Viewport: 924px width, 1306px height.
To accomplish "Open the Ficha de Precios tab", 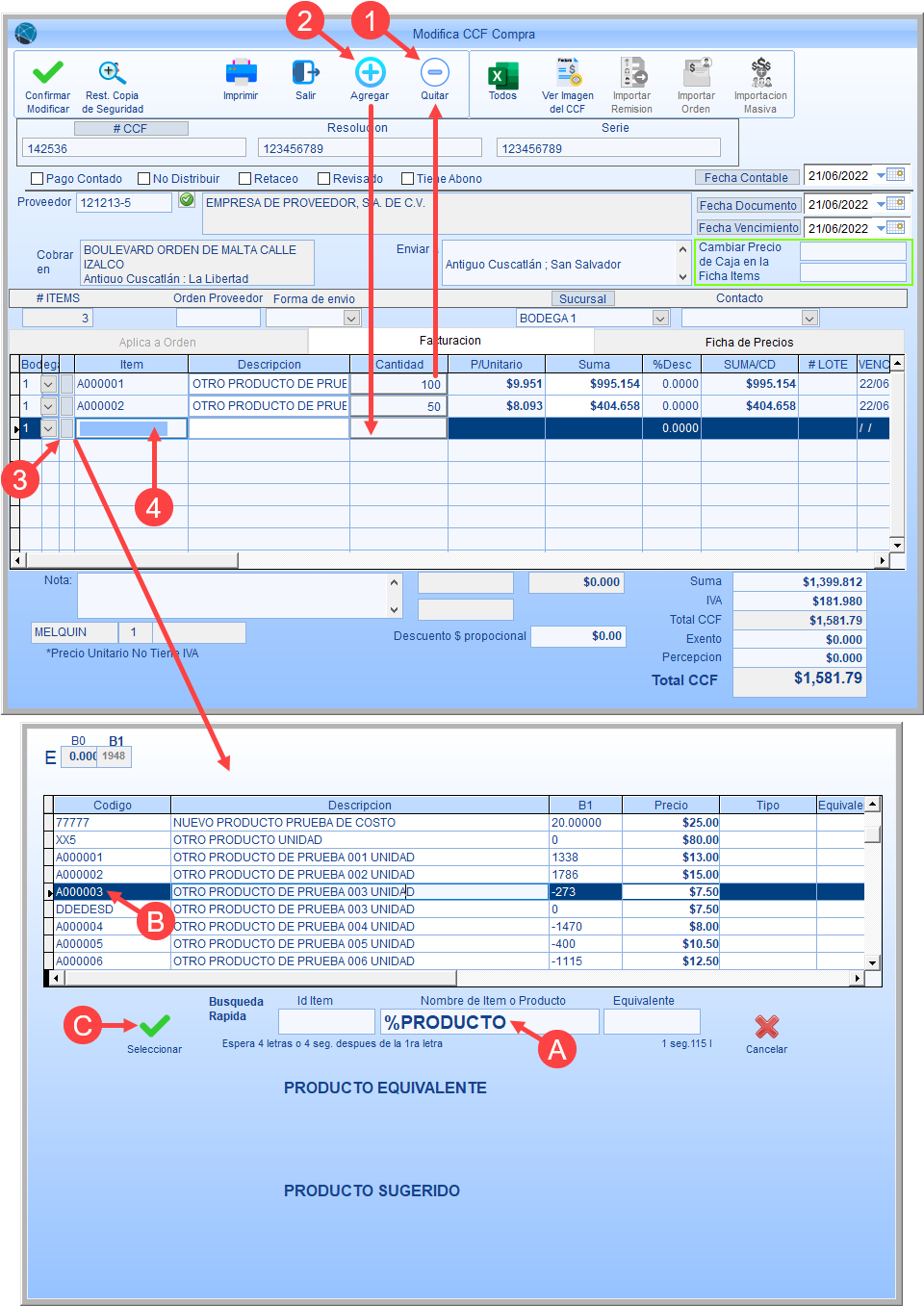I will 749,343.
